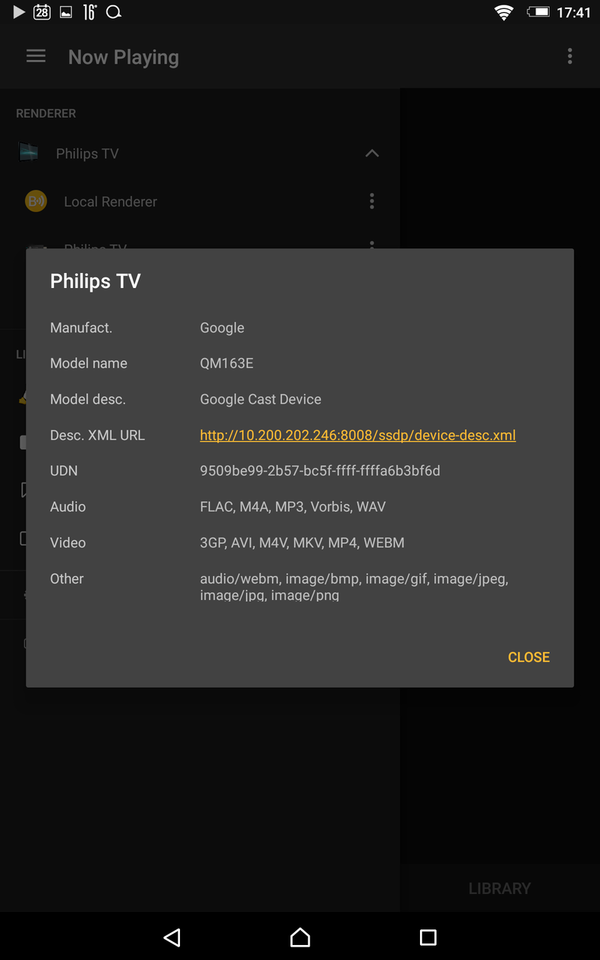Viewport: 600px width, 960px height.
Task: Tap the battery status icon
Action: [538, 12]
